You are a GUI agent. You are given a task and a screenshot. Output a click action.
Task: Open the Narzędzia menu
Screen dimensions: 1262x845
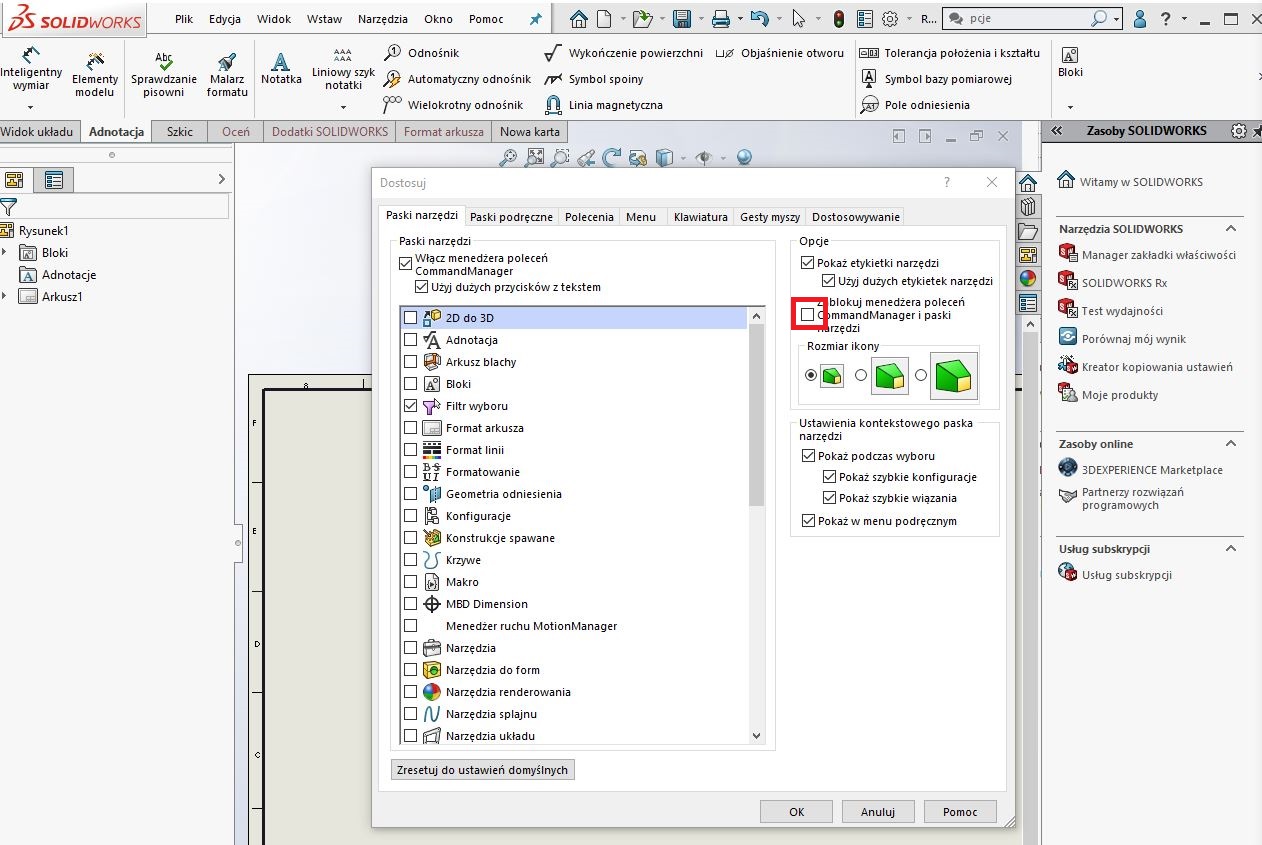coord(383,19)
